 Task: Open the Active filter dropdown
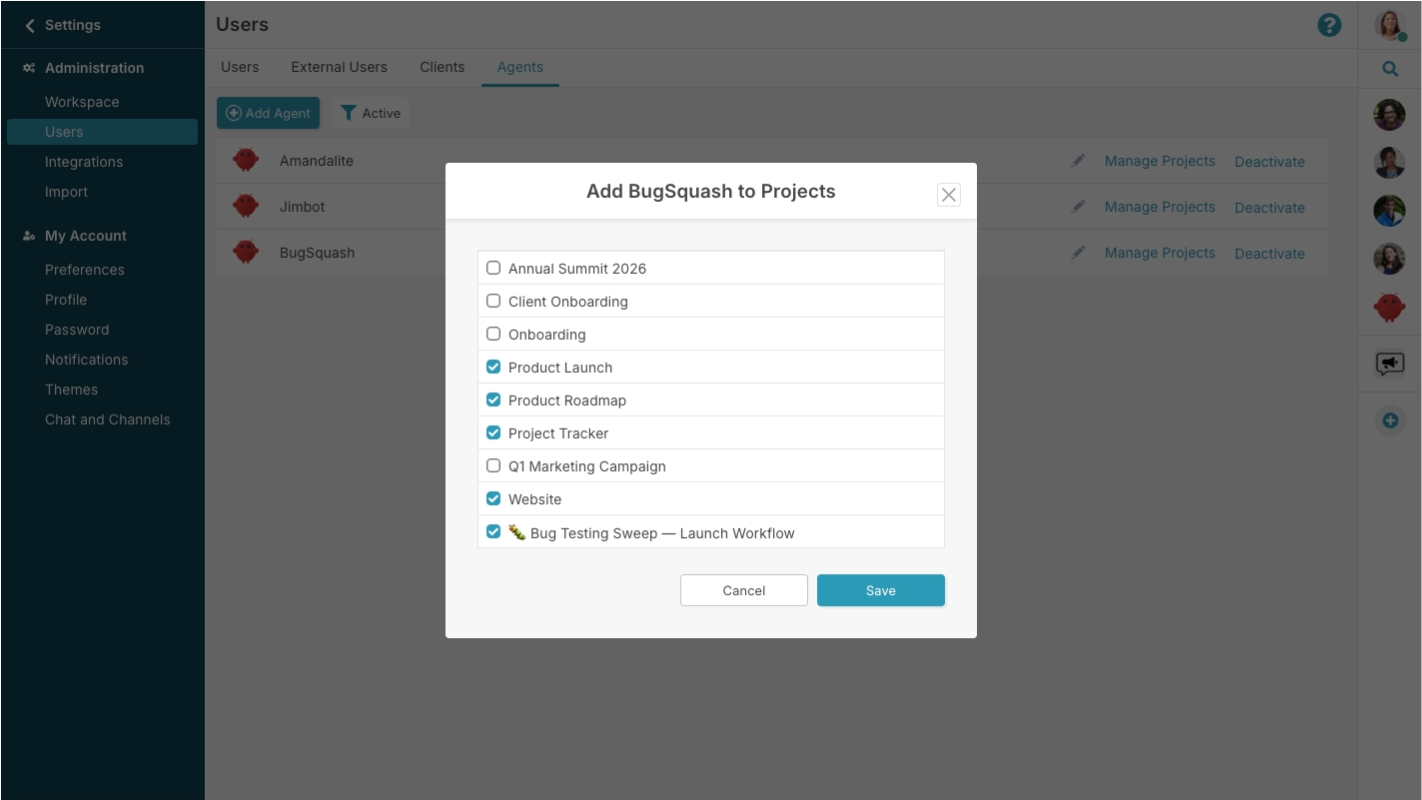click(x=371, y=113)
